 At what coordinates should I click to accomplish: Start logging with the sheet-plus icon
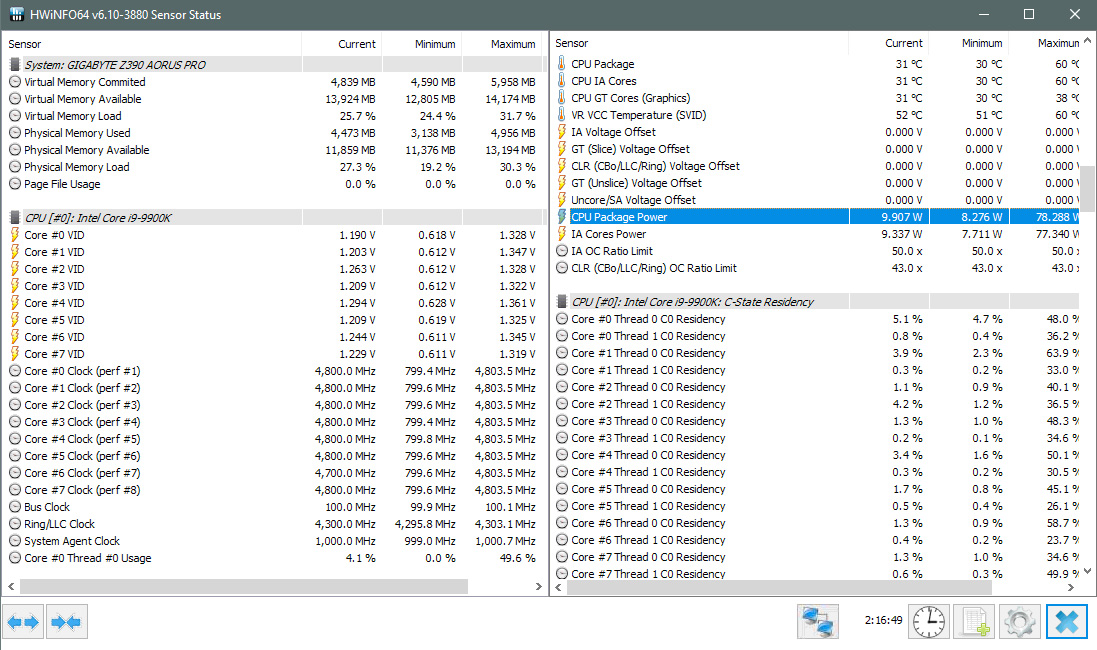click(x=974, y=621)
